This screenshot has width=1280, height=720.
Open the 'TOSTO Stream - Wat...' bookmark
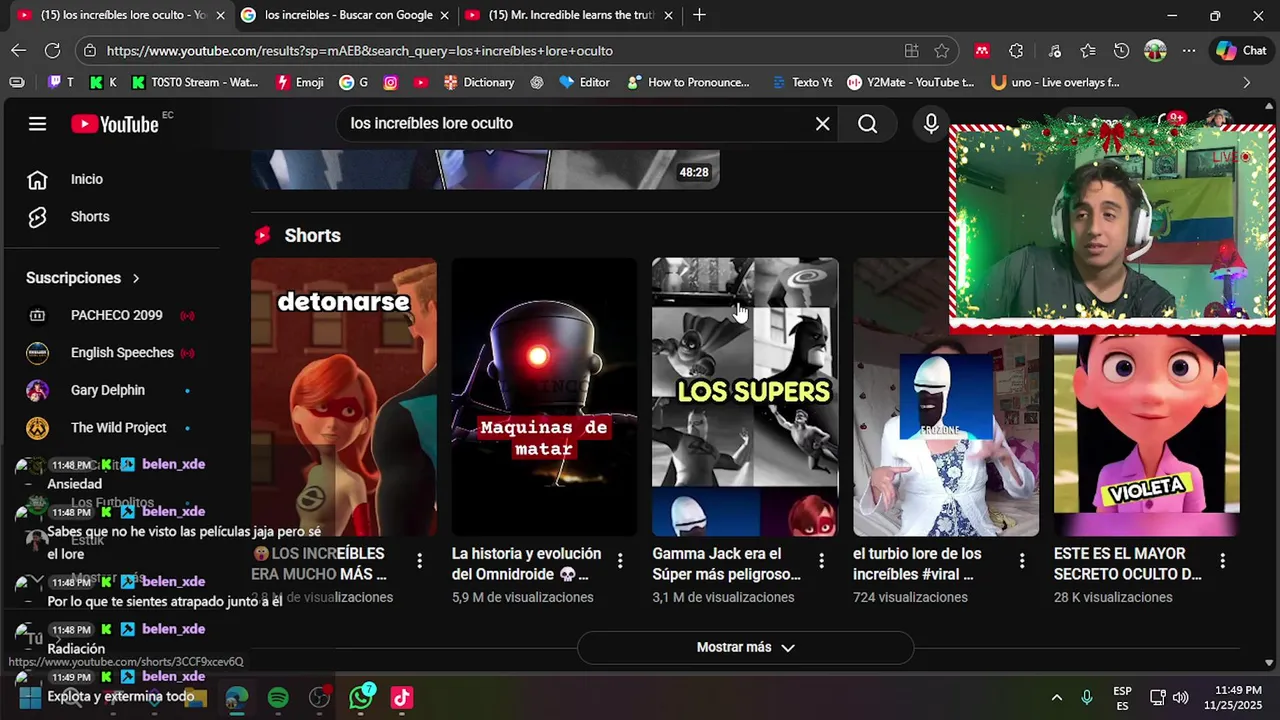point(194,82)
